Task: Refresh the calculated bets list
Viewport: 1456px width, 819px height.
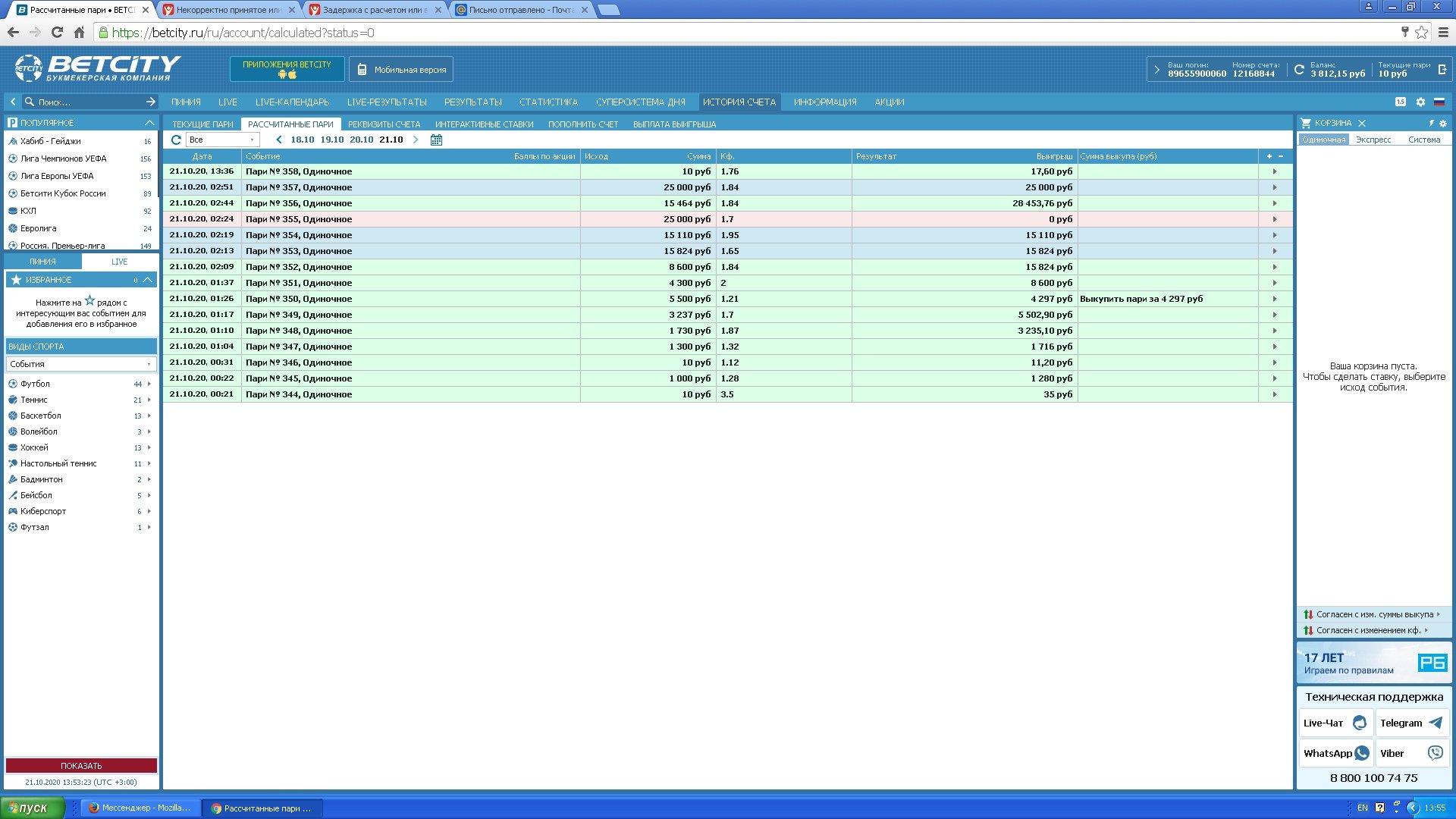Action: (176, 140)
